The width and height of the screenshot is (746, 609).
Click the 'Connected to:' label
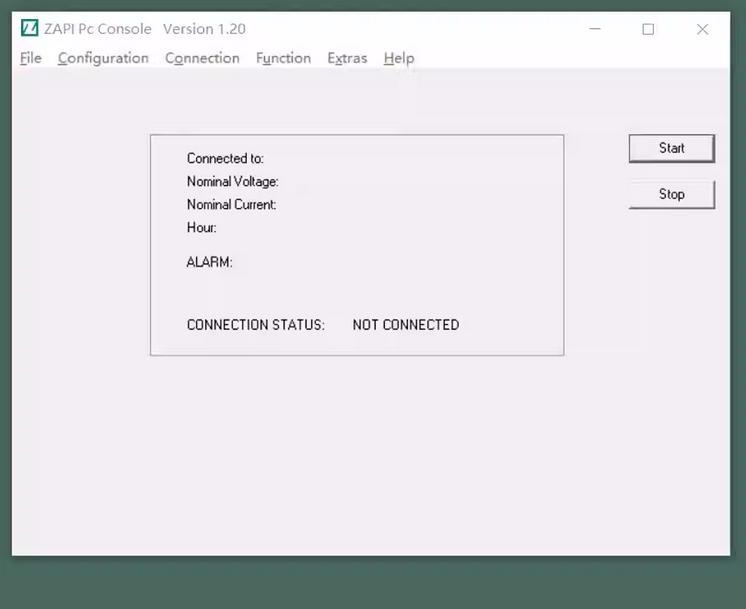pos(225,158)
